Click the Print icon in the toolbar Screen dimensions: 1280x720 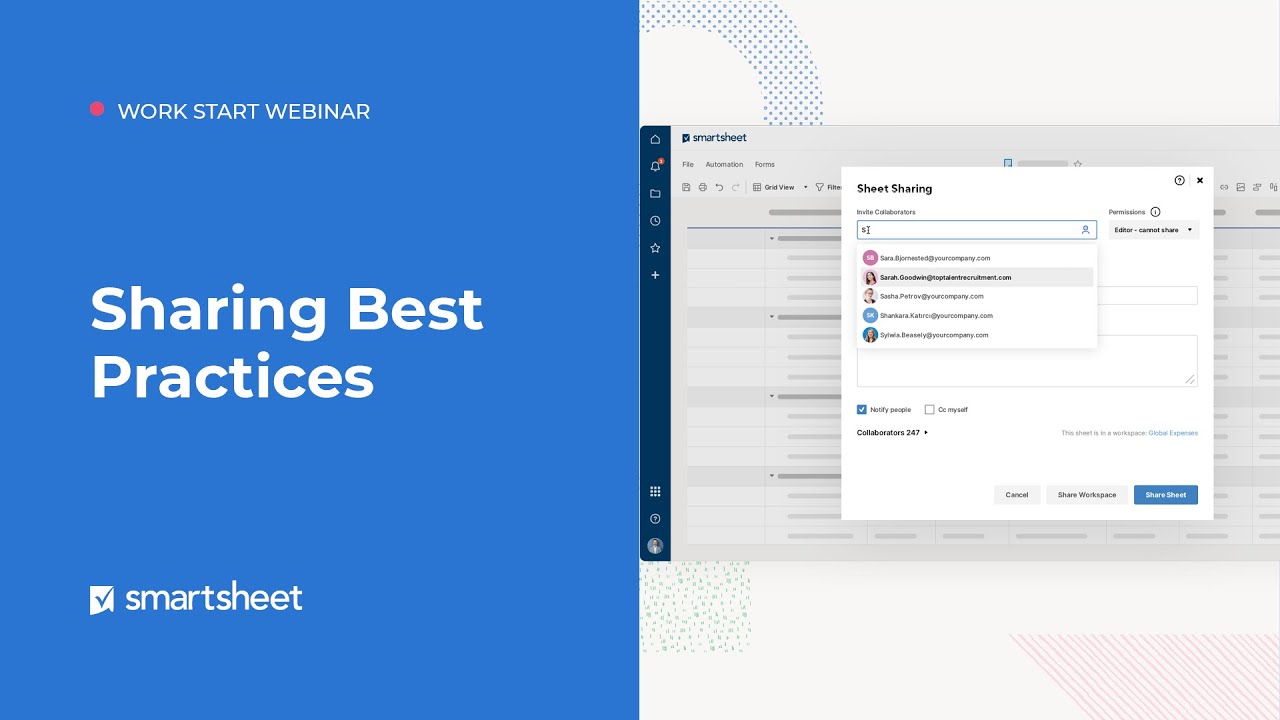click(702, 187)
